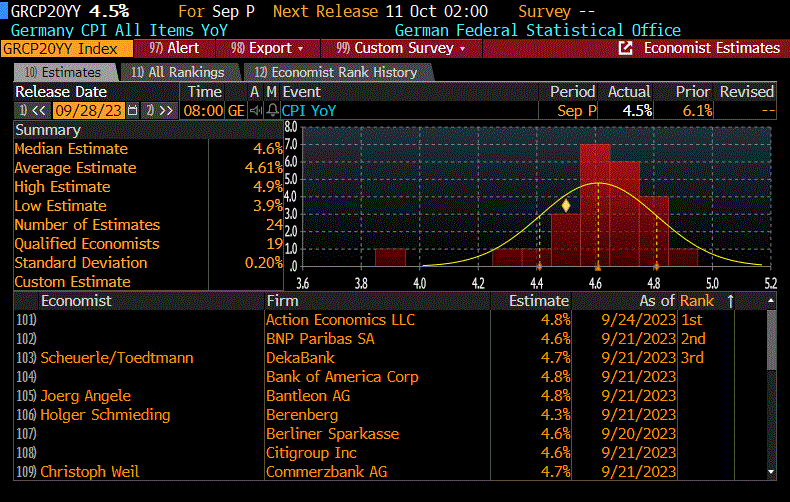Screen dimensions: 790x502
Task: Click the Number of Estimates label
Action: tap(87, 225)
